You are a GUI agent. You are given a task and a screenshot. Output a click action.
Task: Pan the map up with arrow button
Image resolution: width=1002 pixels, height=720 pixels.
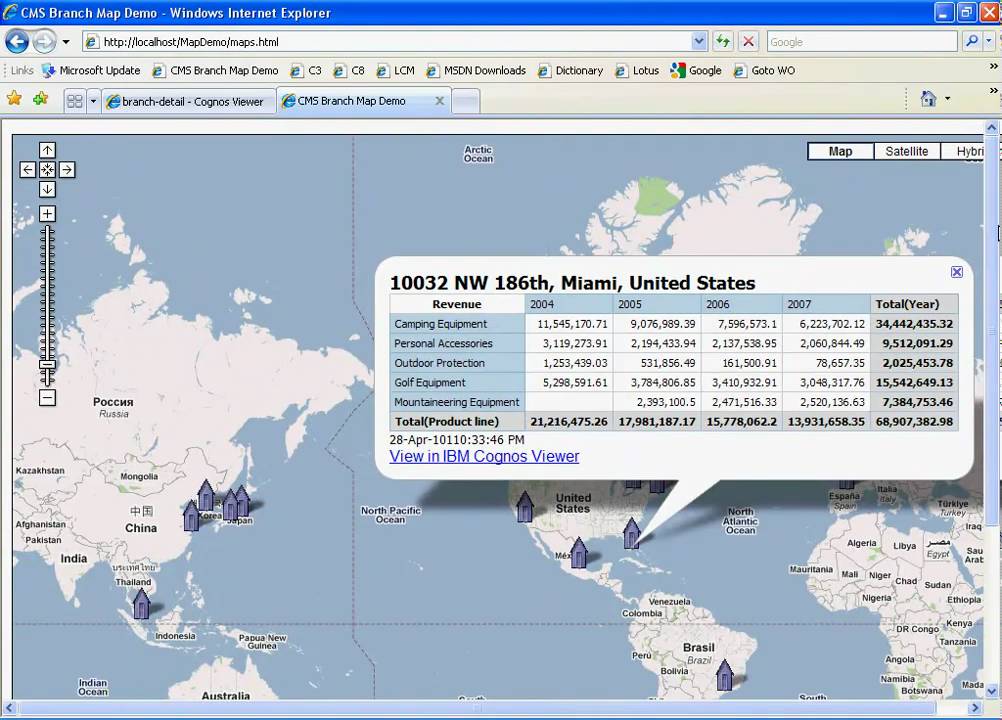tap(47, 150)
